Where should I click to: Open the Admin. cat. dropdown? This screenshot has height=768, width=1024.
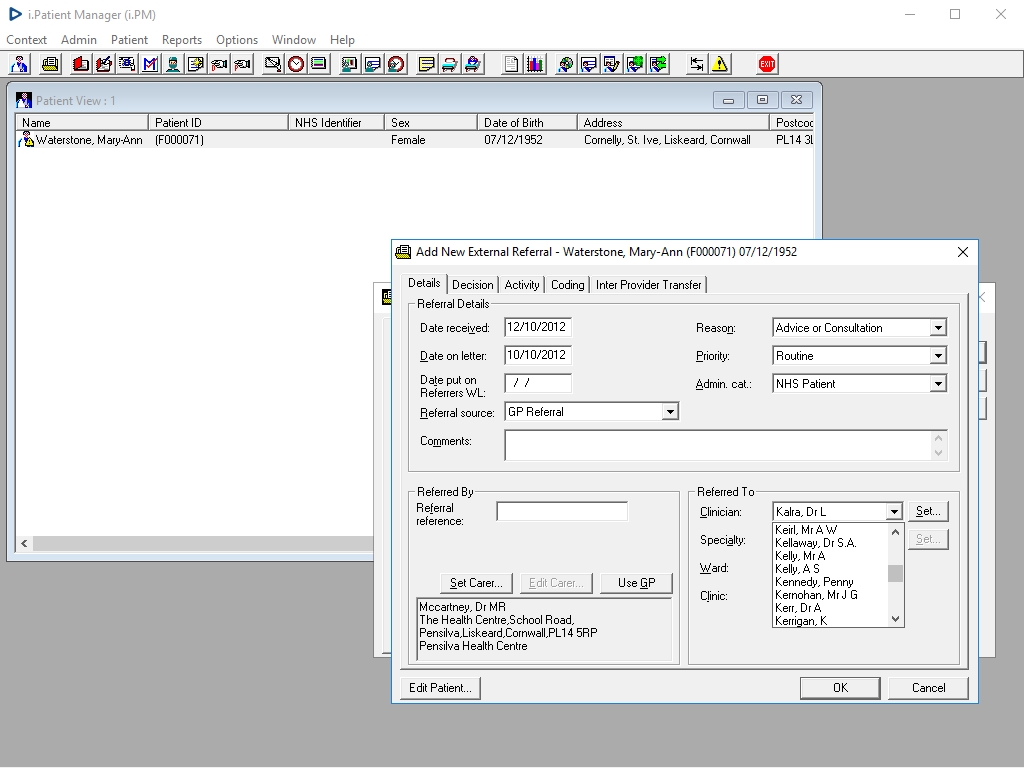pyautogui.click(x=938, y=384)
